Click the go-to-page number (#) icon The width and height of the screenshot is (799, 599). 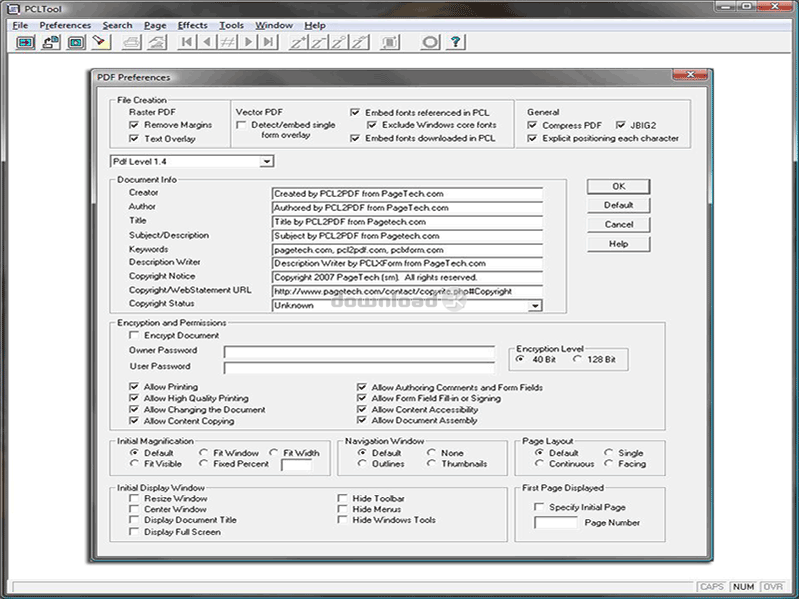(228, 42)
